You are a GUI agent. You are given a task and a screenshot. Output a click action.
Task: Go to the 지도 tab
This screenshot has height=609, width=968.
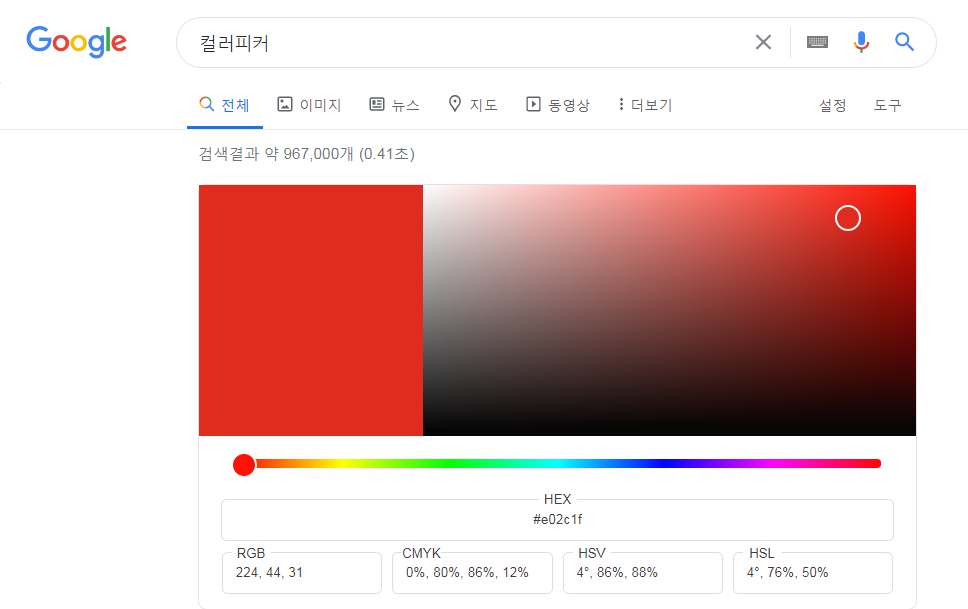(x=473, y=105)
